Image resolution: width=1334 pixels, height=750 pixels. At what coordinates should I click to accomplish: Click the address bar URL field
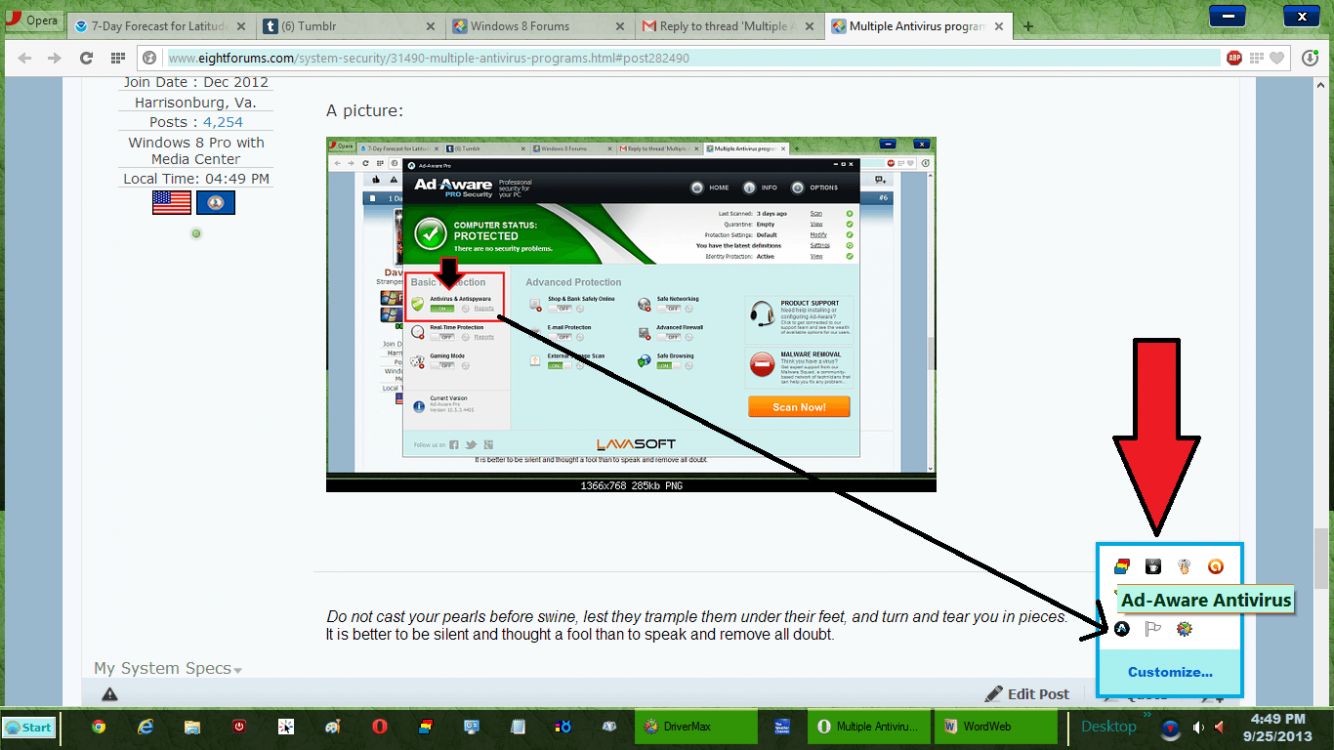tap(690, 58)
